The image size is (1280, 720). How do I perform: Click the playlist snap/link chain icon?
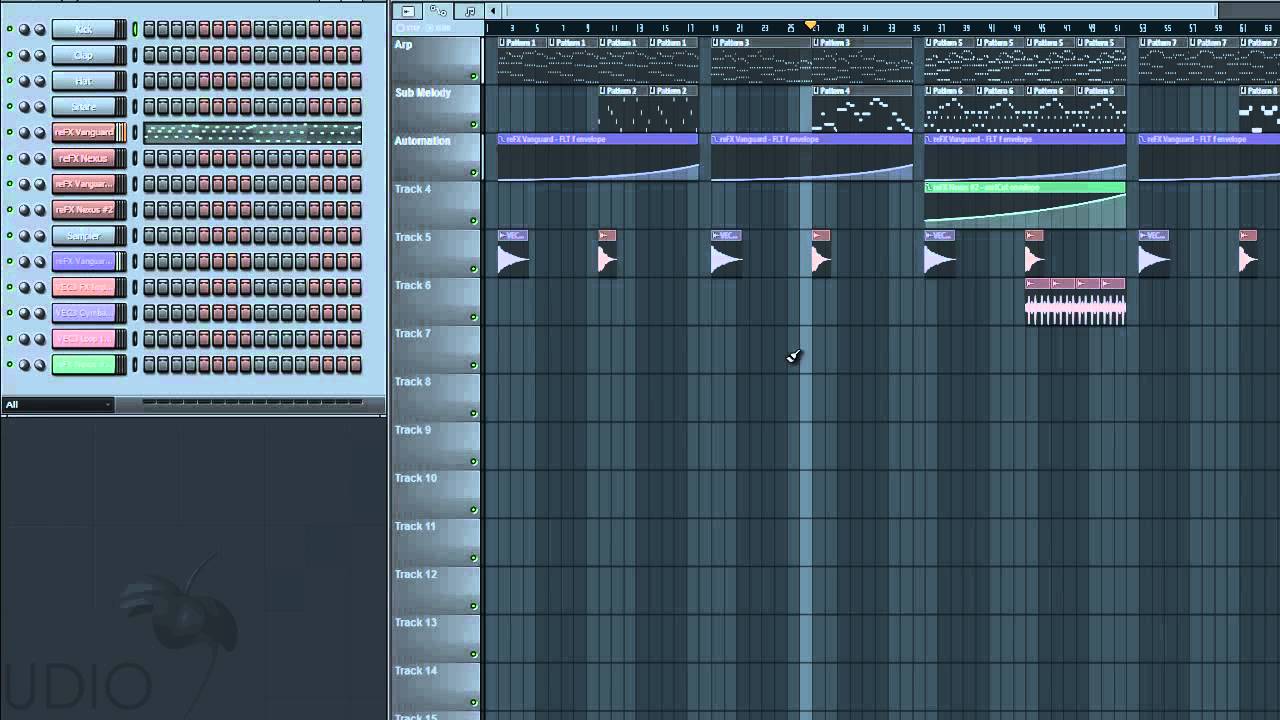point(438,11)
